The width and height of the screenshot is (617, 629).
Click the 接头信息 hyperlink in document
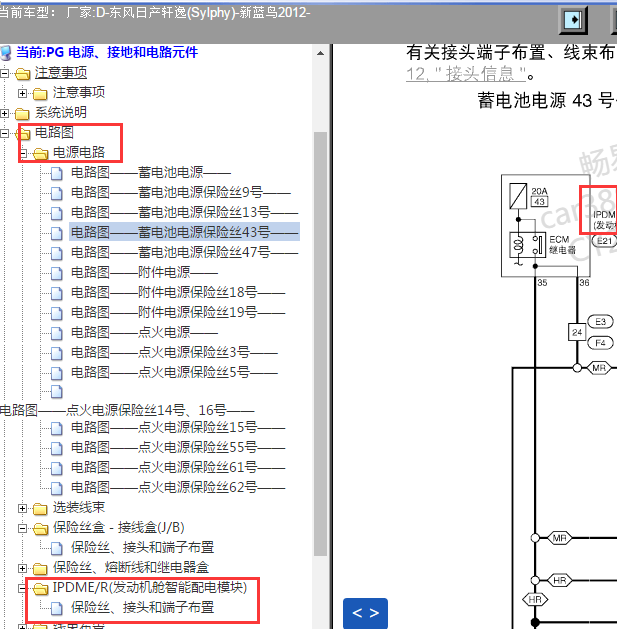click(x=466, y=74)
